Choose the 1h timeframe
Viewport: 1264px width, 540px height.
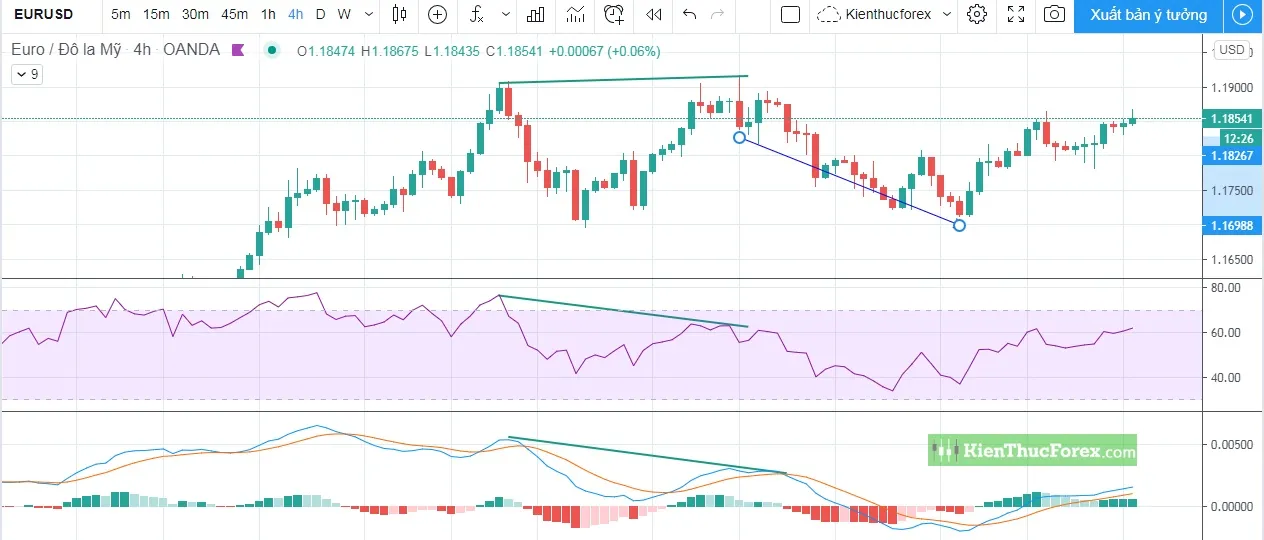click(268, 14)
